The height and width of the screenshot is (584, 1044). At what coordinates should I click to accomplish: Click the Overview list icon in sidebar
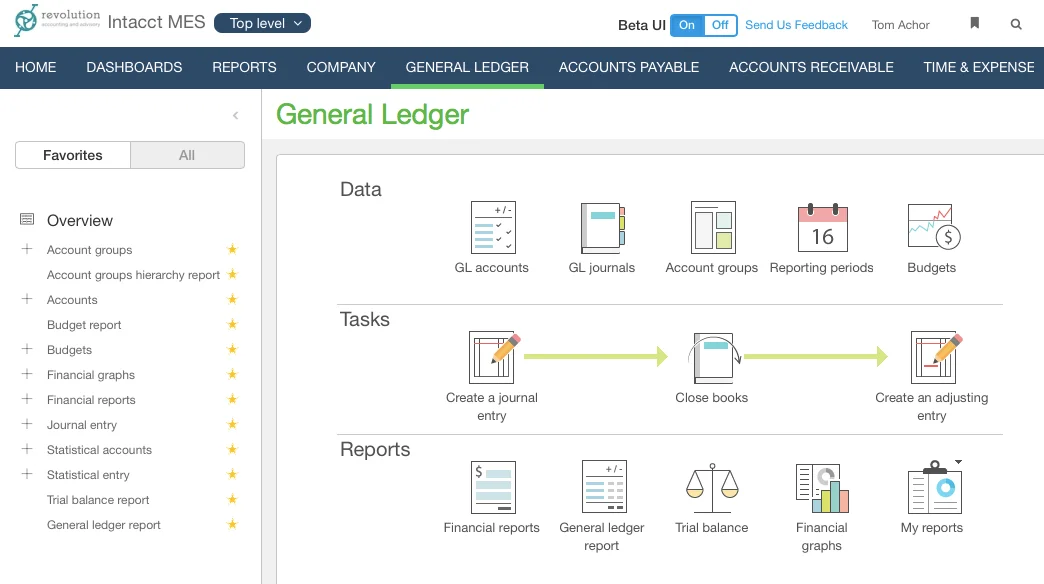(27, 219)
